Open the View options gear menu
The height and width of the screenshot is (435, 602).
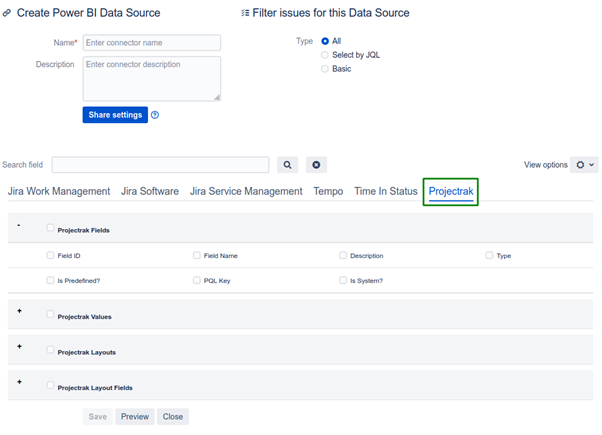(x=584, y=165)
